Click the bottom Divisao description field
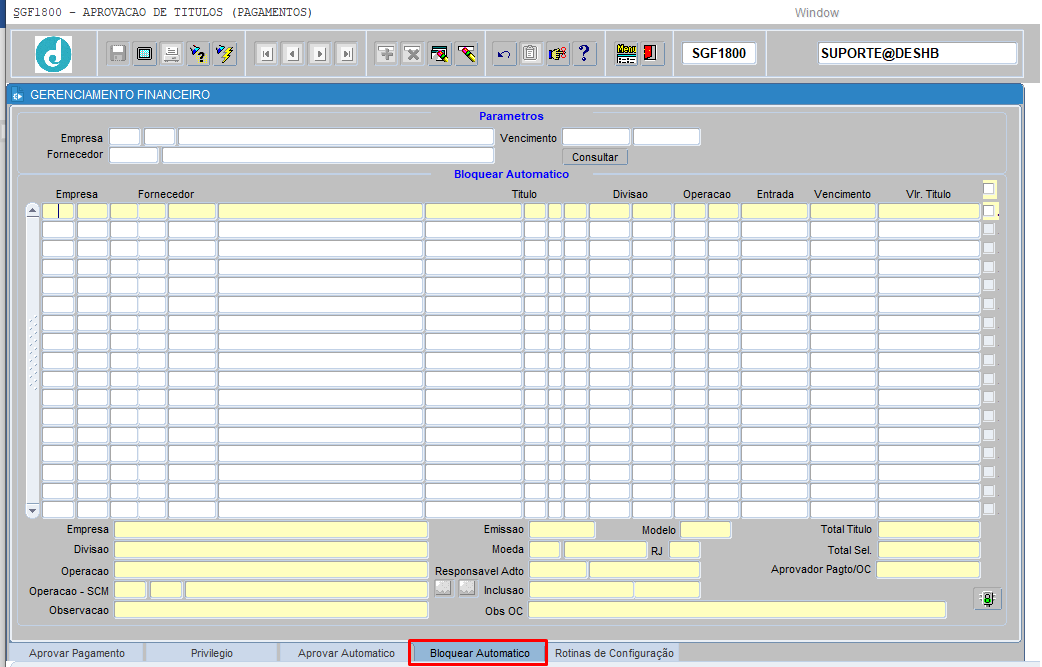1042x667 pixels. coord(271,550)
